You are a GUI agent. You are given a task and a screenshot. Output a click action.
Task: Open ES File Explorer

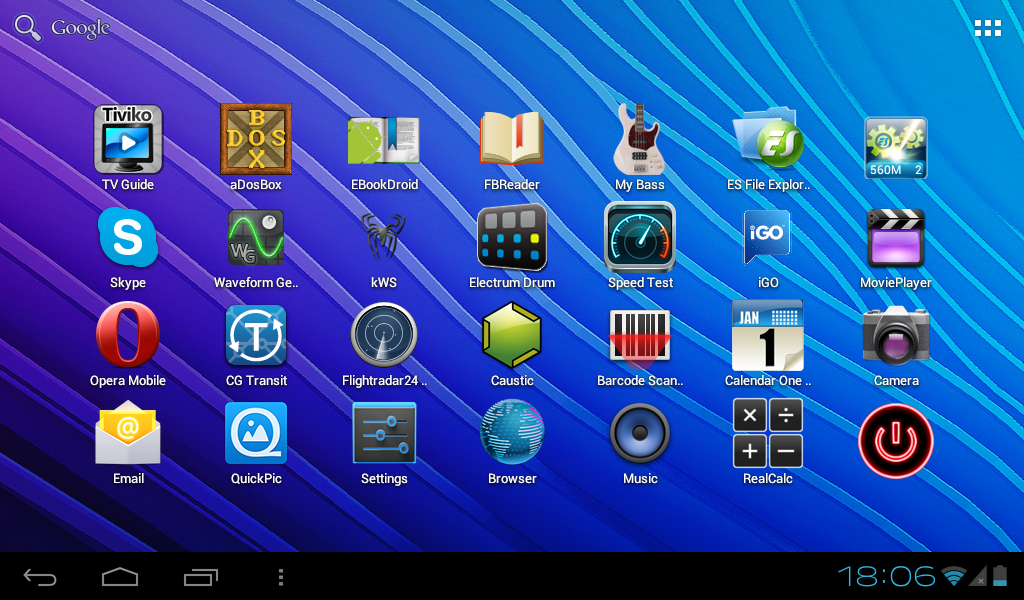[x=768, y=139]
